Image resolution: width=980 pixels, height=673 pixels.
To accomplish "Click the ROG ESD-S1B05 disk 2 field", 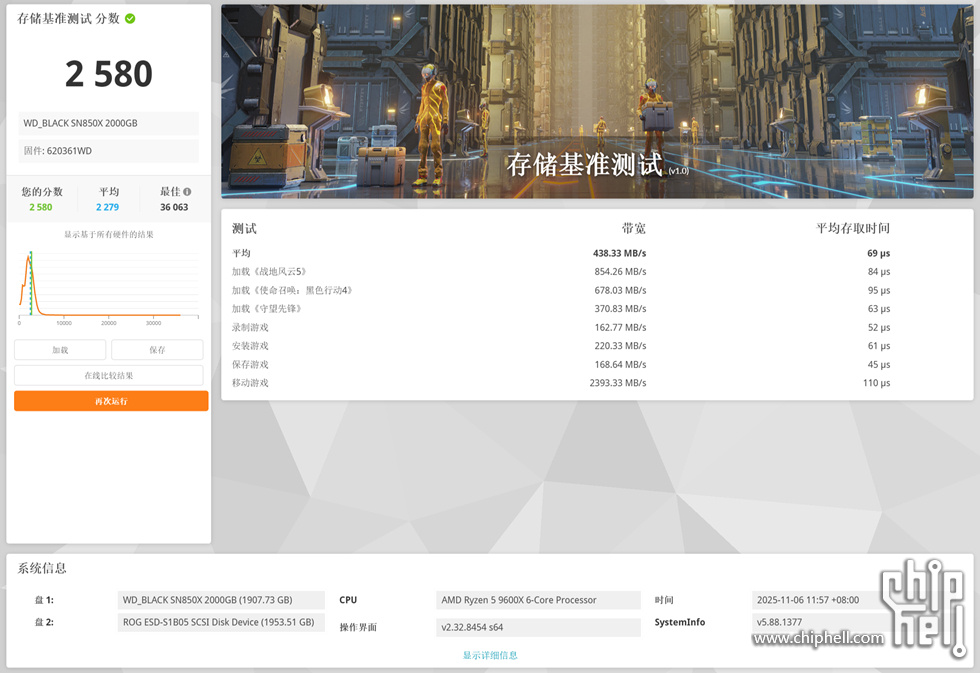I will [x=221, y=622].
